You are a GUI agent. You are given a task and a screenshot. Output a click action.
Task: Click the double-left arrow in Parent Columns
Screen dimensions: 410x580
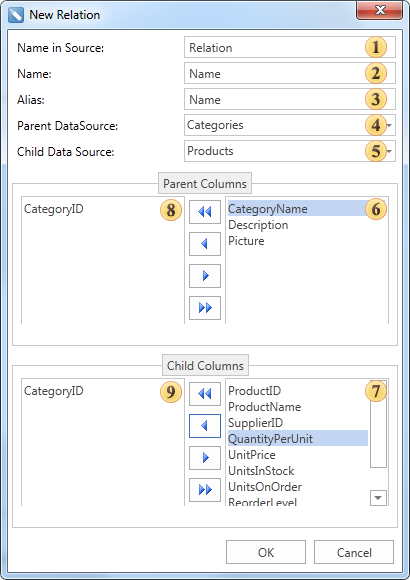(205, 212)
